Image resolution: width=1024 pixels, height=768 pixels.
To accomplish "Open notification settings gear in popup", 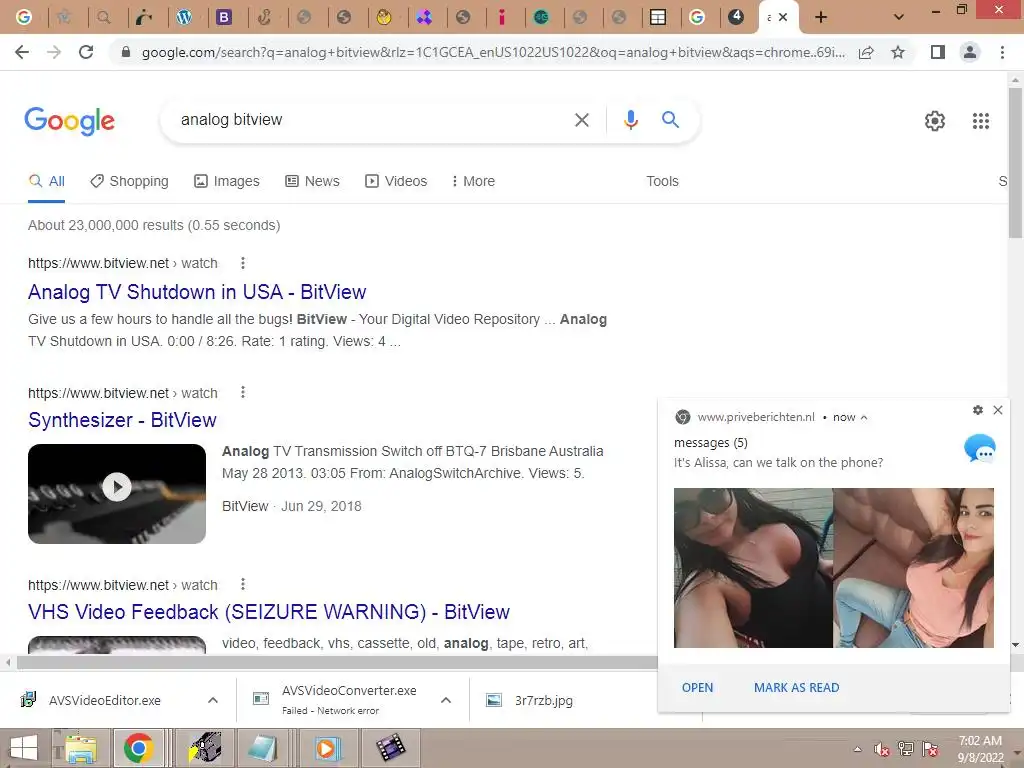I will tap(977, 410).
